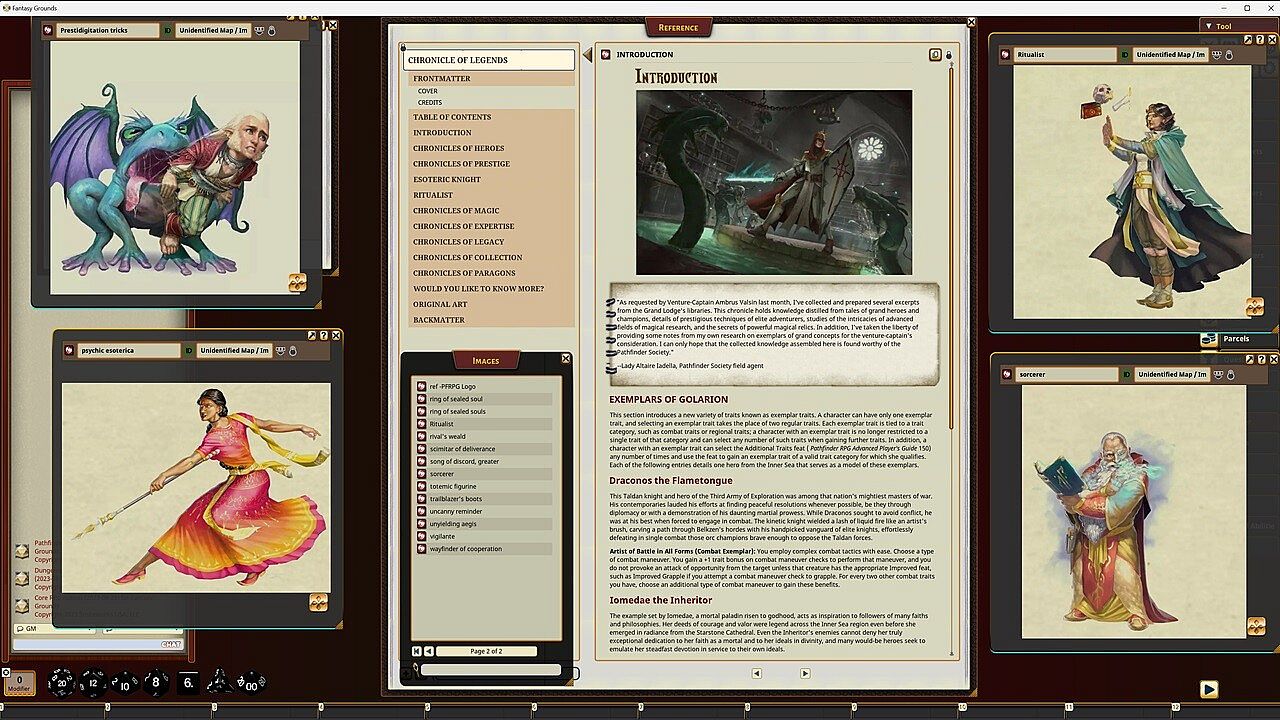Open toolbox icon in psychic esoterica window

point(318,601)
